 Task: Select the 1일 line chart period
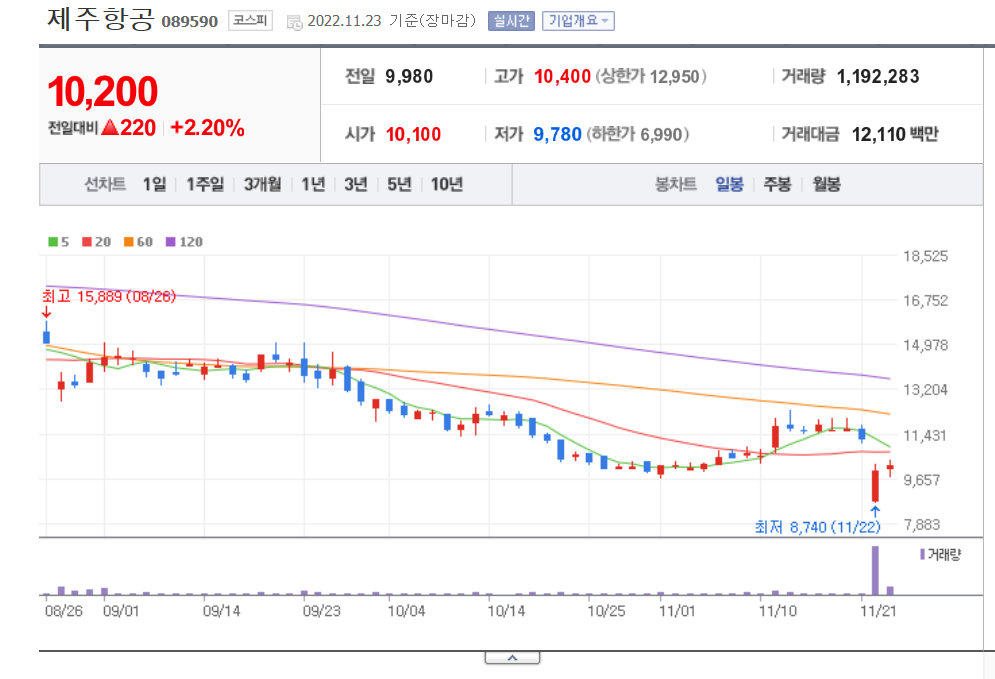point(154,184)
